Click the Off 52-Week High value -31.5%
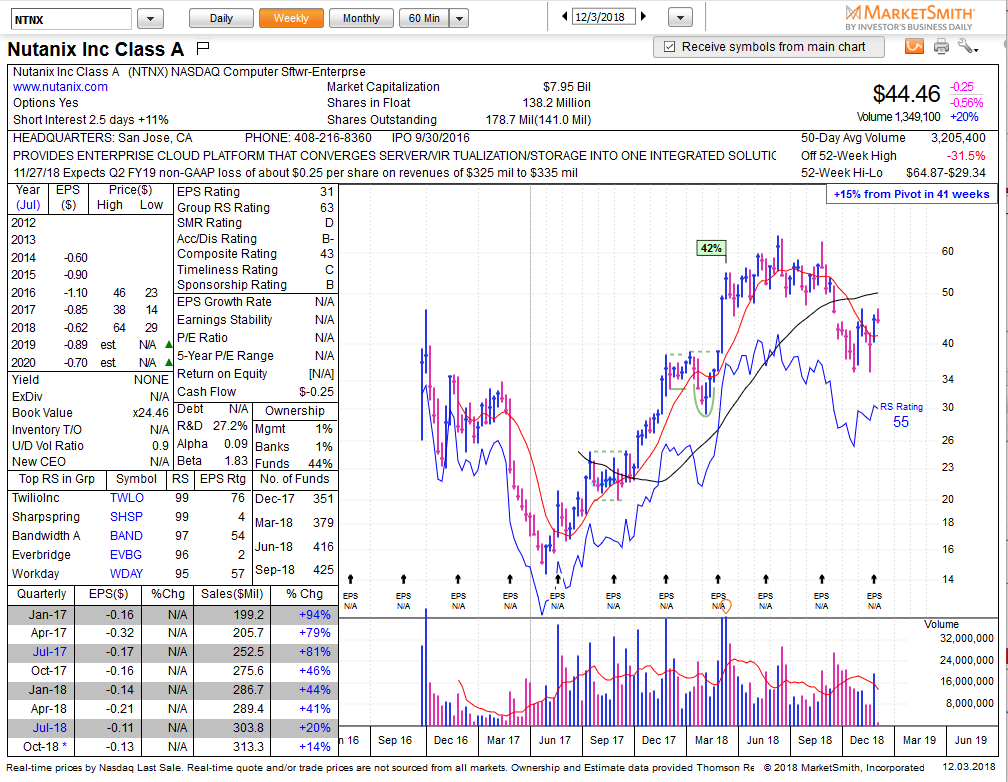1008x782 pixels. [966, 156]
